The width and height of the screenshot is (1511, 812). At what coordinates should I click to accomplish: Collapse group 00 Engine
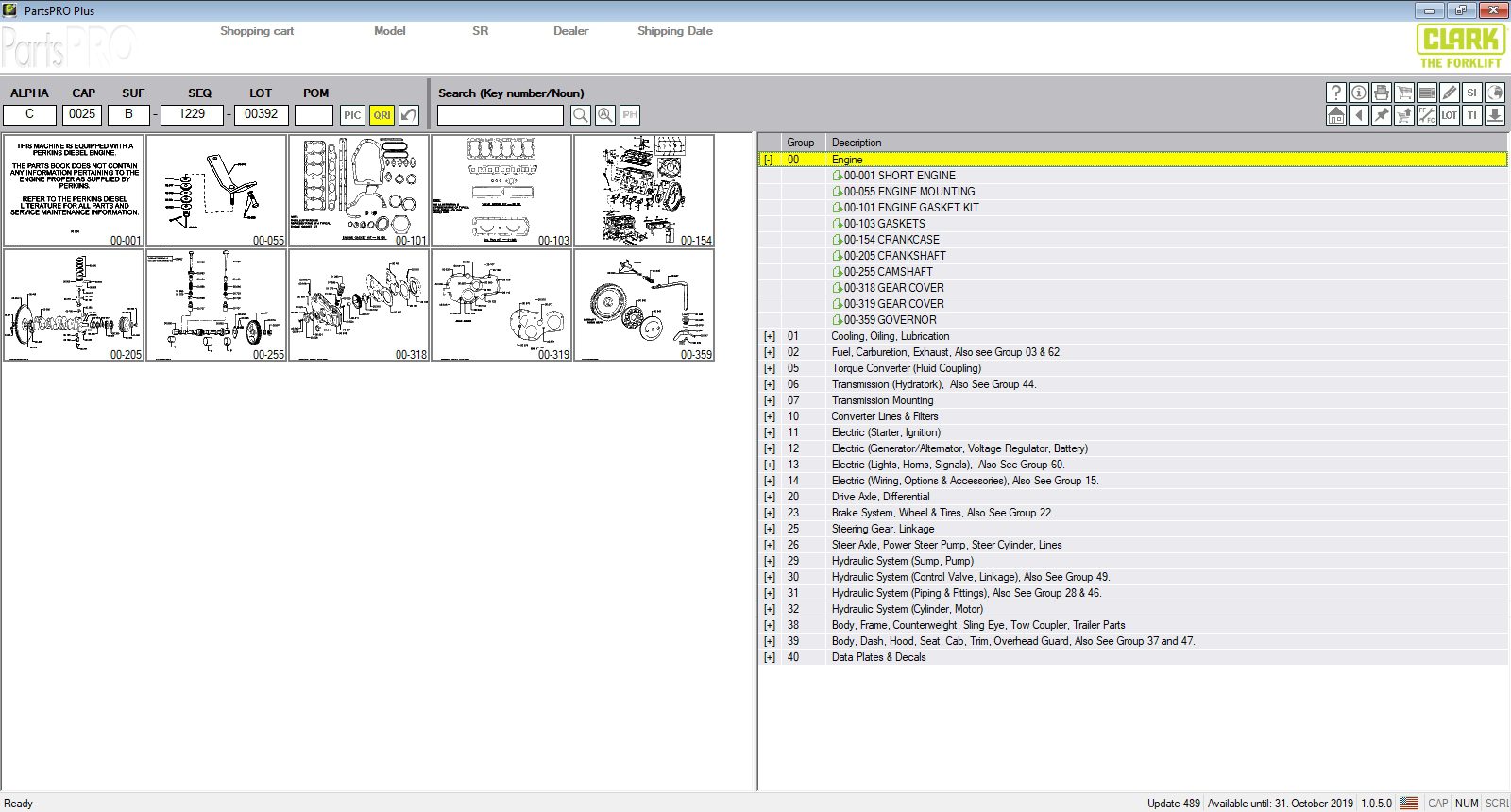click(x=769, y=160)
